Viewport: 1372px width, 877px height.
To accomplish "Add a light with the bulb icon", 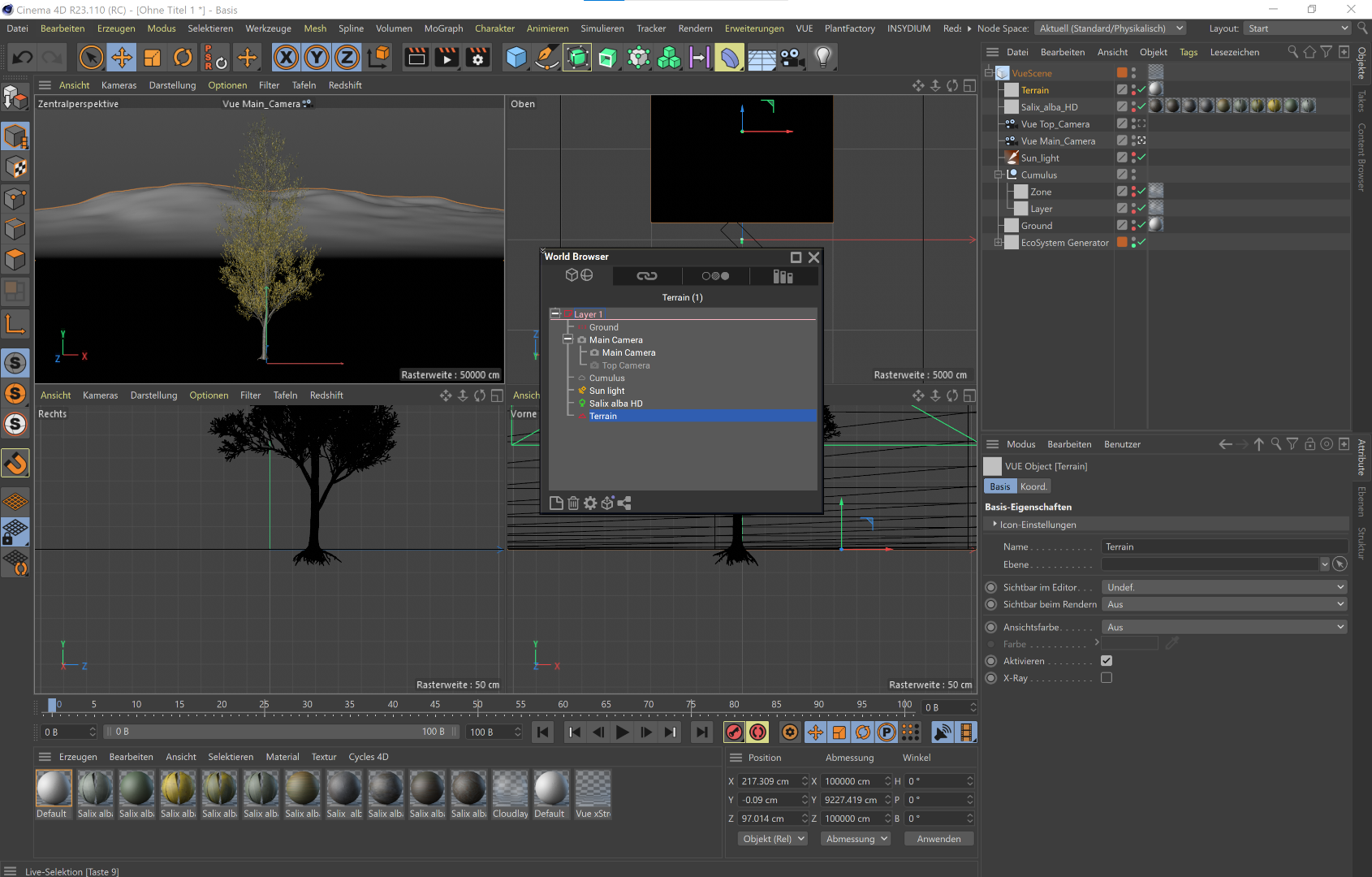I will tap(823, 58).
